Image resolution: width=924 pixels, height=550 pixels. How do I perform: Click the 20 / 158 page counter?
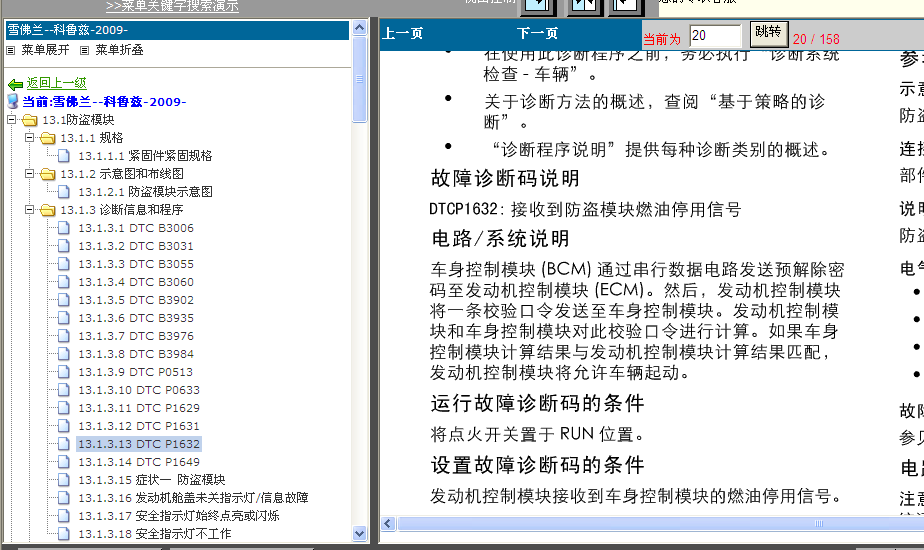816,39
